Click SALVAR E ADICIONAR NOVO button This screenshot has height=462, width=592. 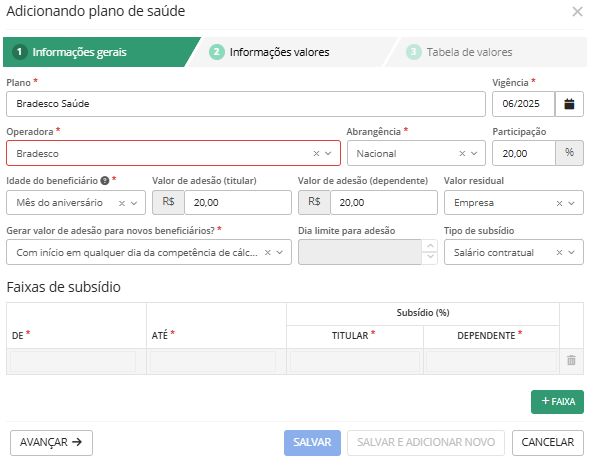click(x=426, y=442)
